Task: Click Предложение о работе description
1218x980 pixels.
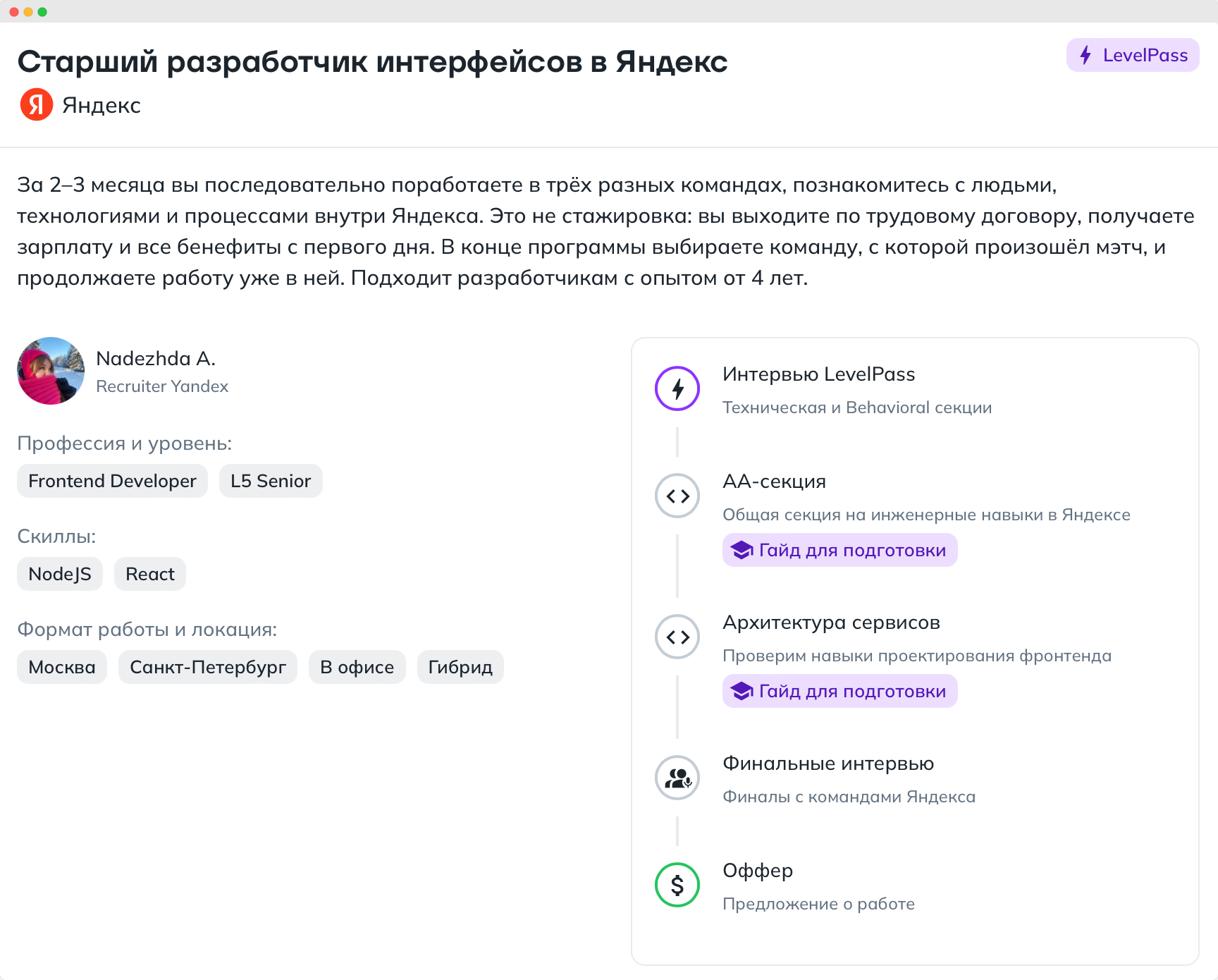Action: tap(818, 904)
